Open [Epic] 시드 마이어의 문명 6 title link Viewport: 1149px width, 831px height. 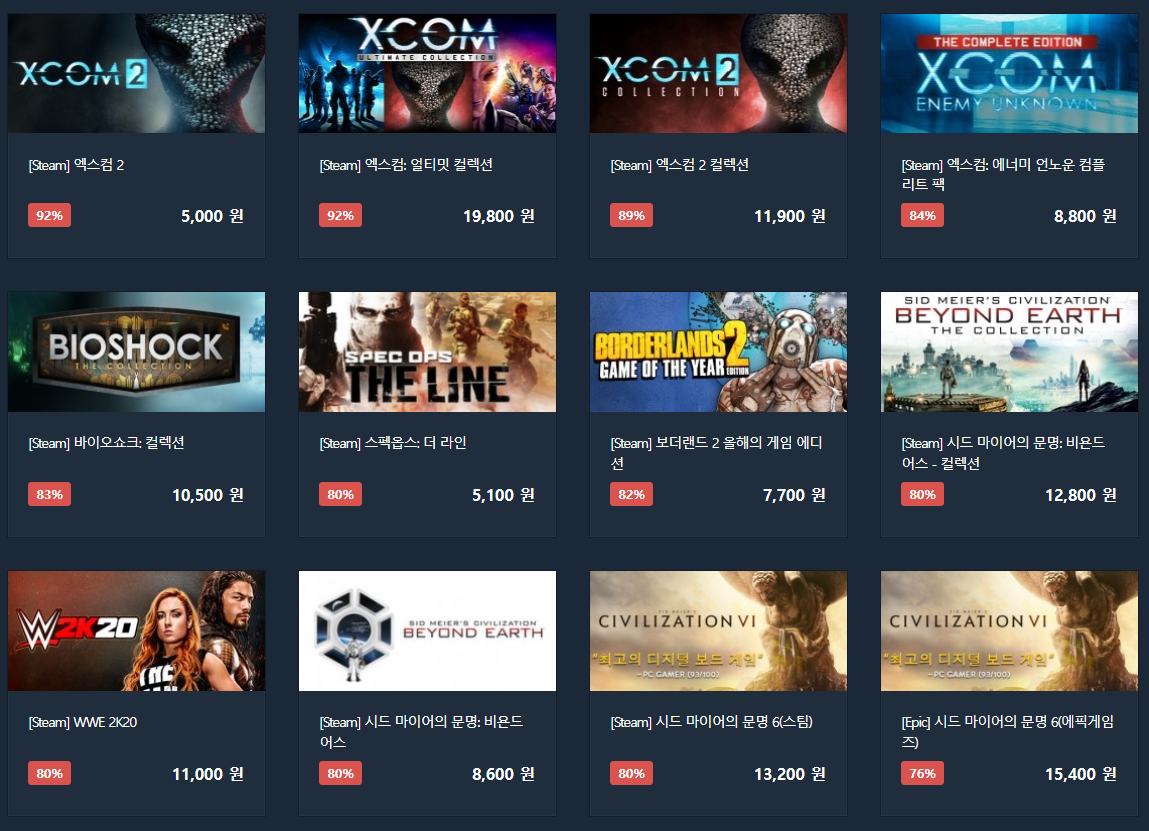pos(1008,731)
